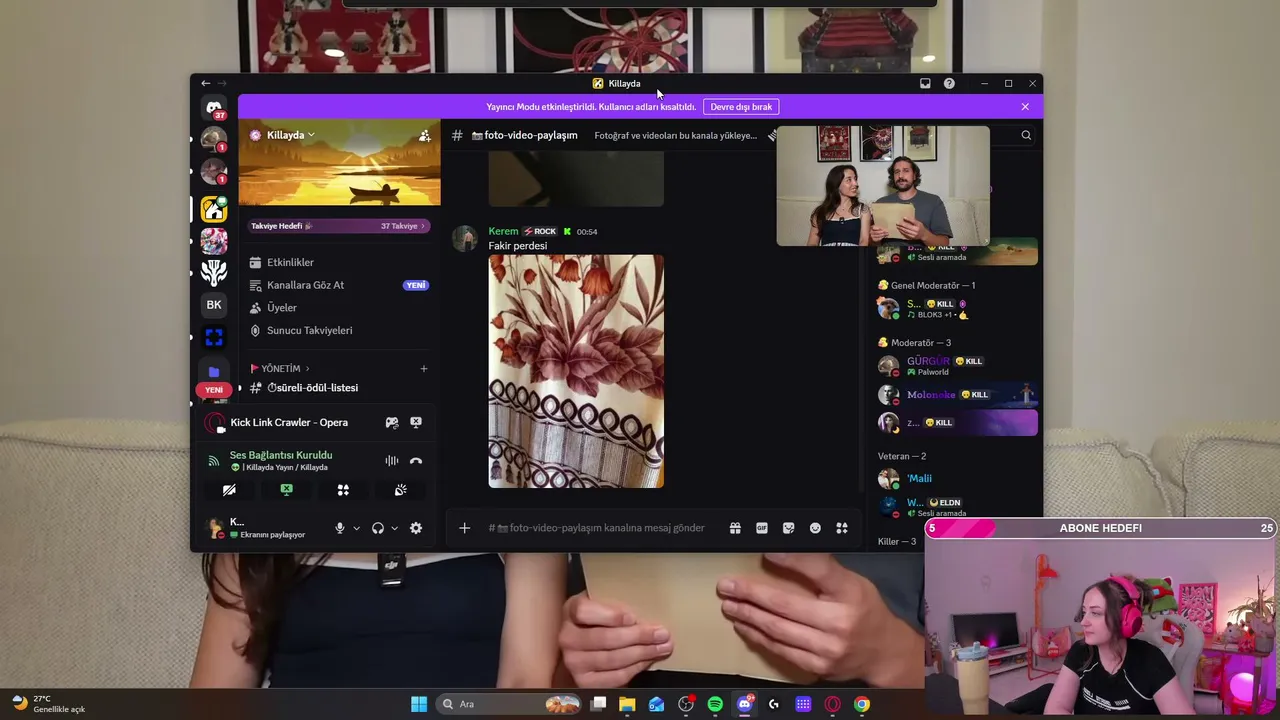Viewport: 1280px width, 720px height.
Task: Click the message input field
Action: (596, 528)
